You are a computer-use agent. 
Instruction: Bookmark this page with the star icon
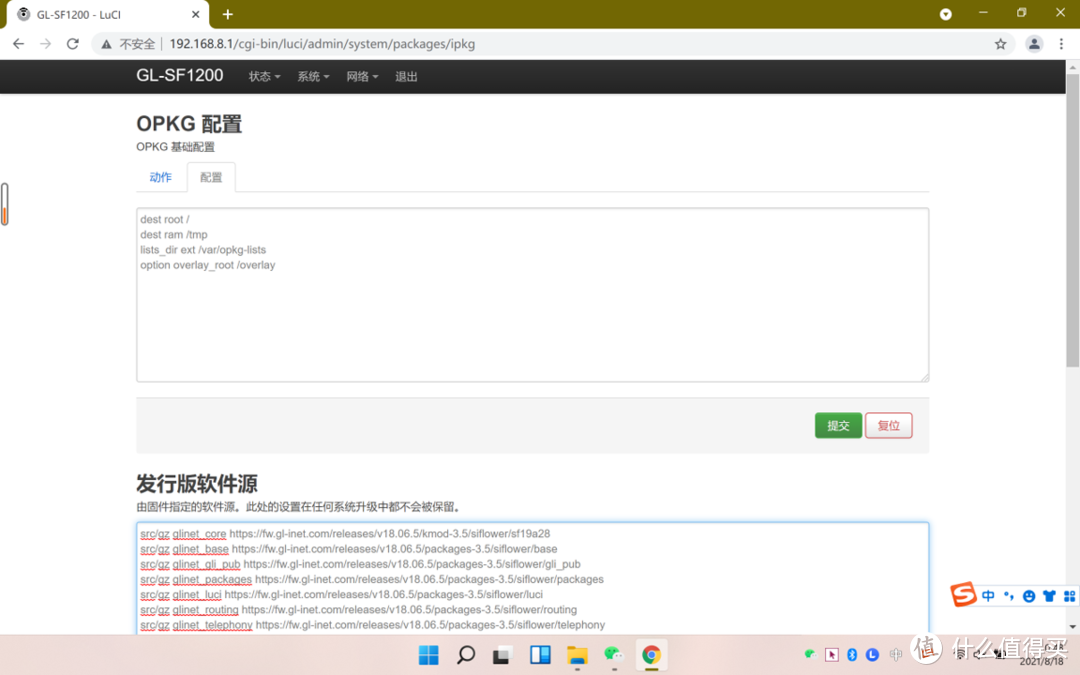tap(1000, 44)
